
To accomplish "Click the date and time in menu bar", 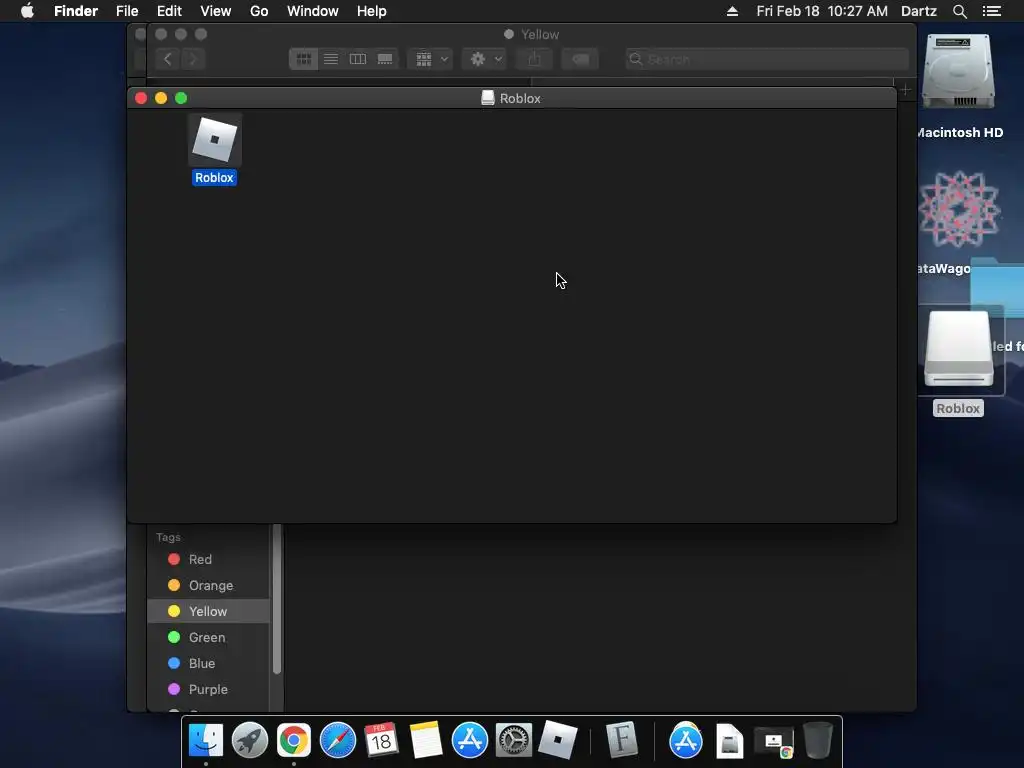I will click(x=822, y=11).
